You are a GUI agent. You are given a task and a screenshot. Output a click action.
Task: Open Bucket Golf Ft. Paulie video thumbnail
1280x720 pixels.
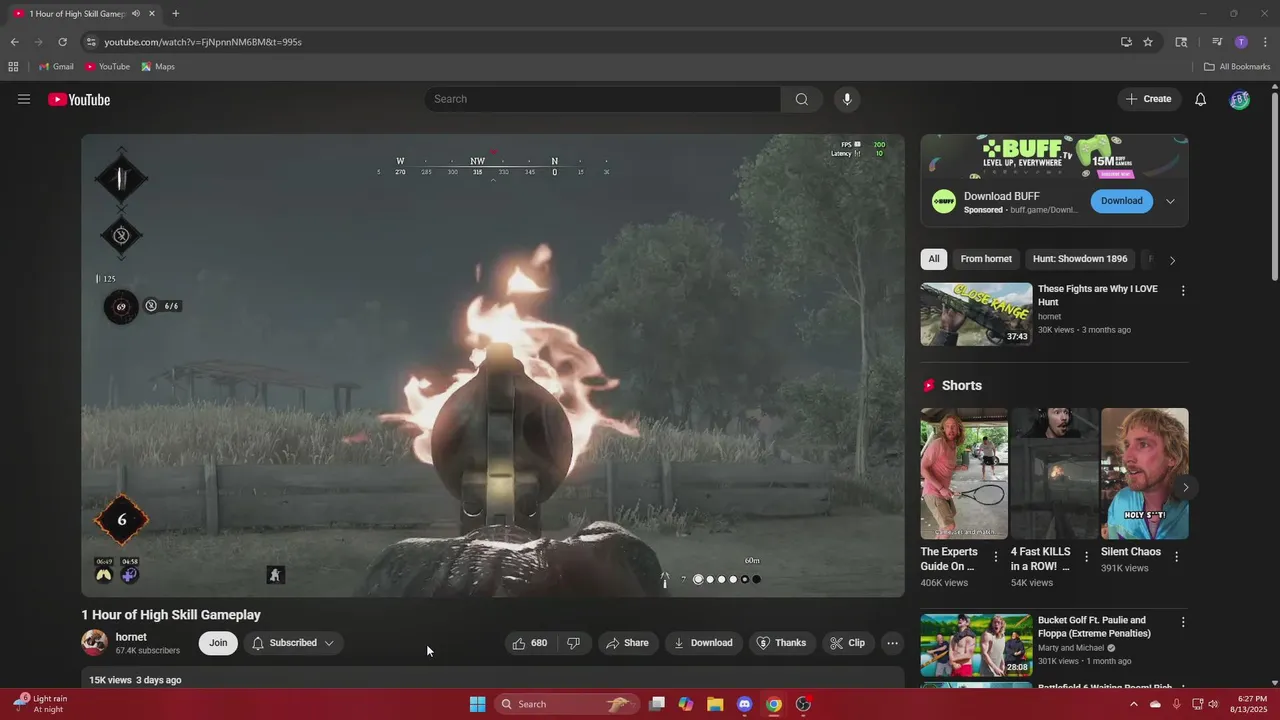pyautogui.click(x=976, y=645)
